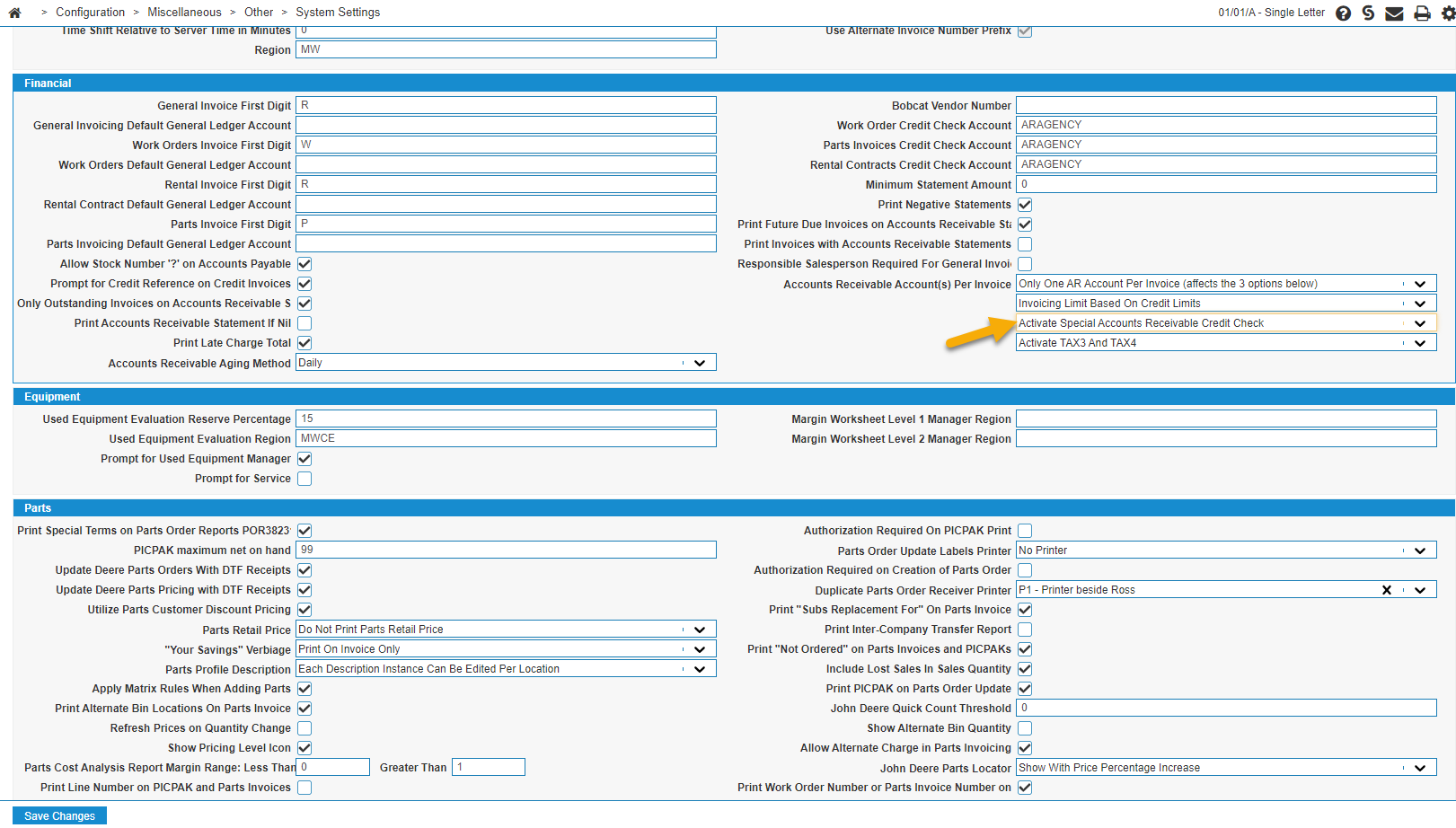Open Parts Order Update Labels Printer dropdown

(1226, 551)
